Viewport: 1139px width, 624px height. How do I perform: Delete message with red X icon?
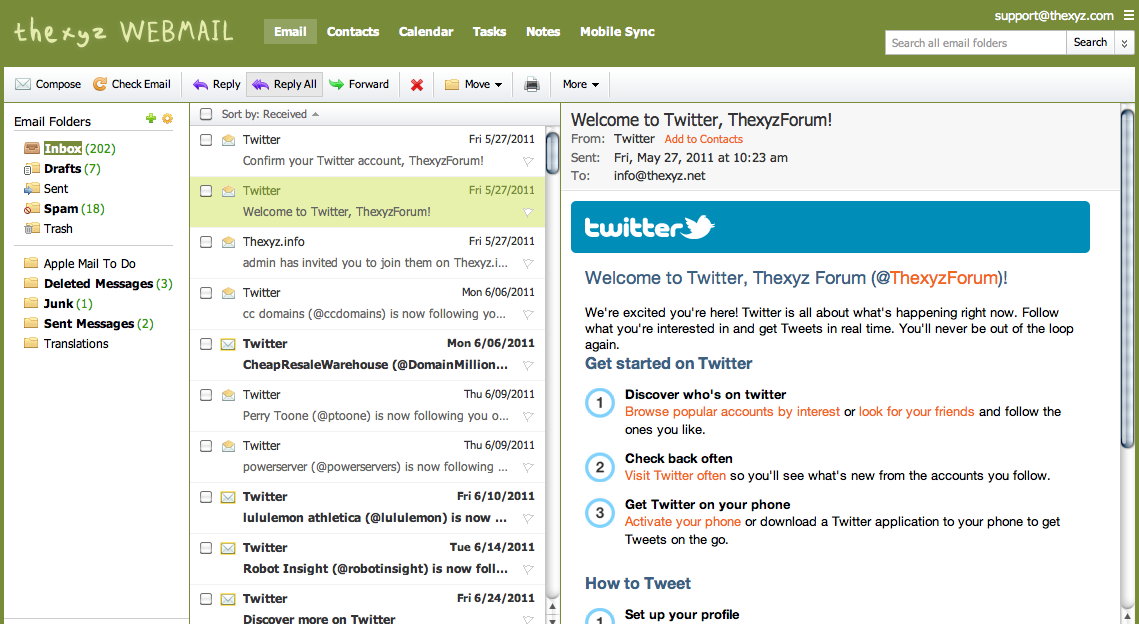(x=417, y=85)
